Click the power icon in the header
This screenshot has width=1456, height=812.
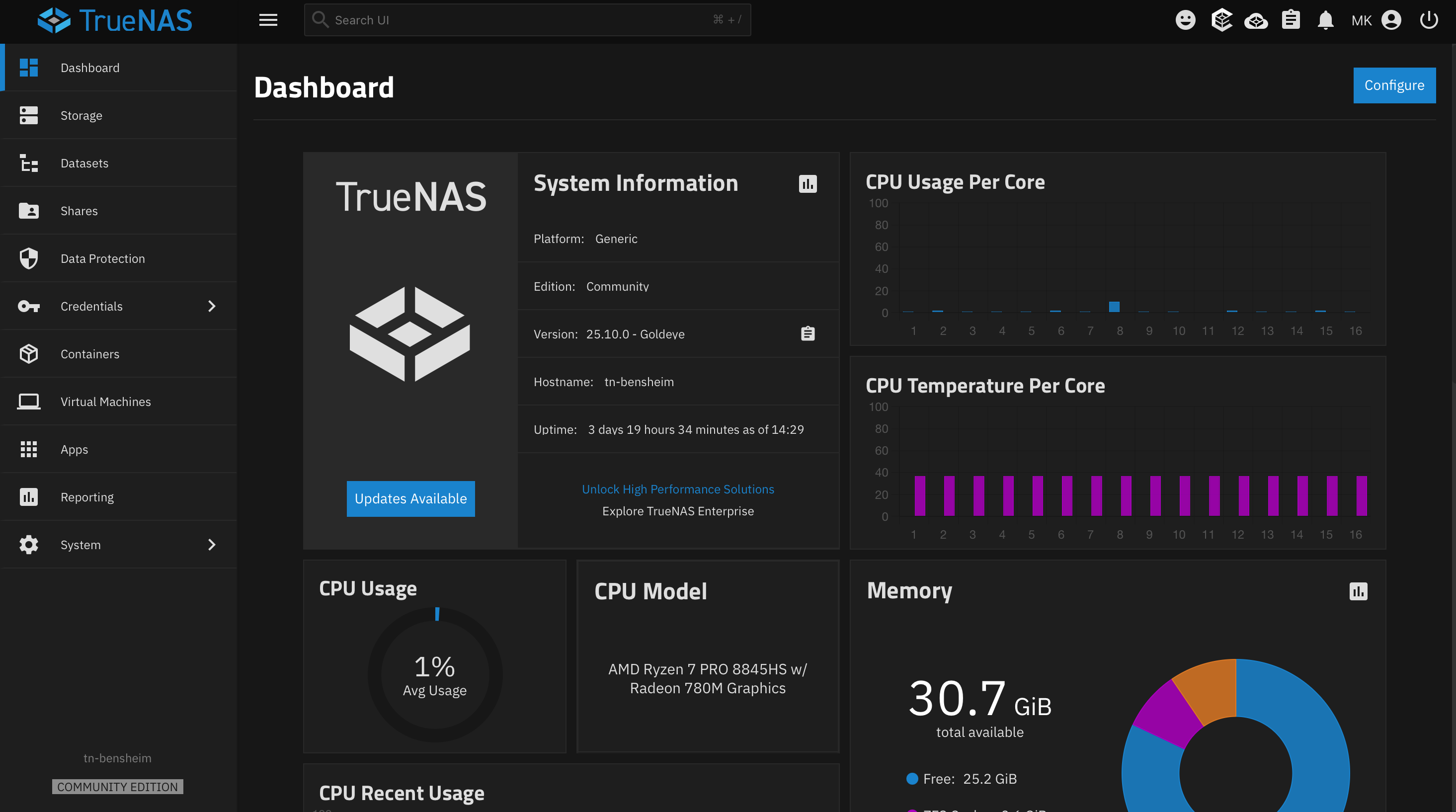point(1429,20)
